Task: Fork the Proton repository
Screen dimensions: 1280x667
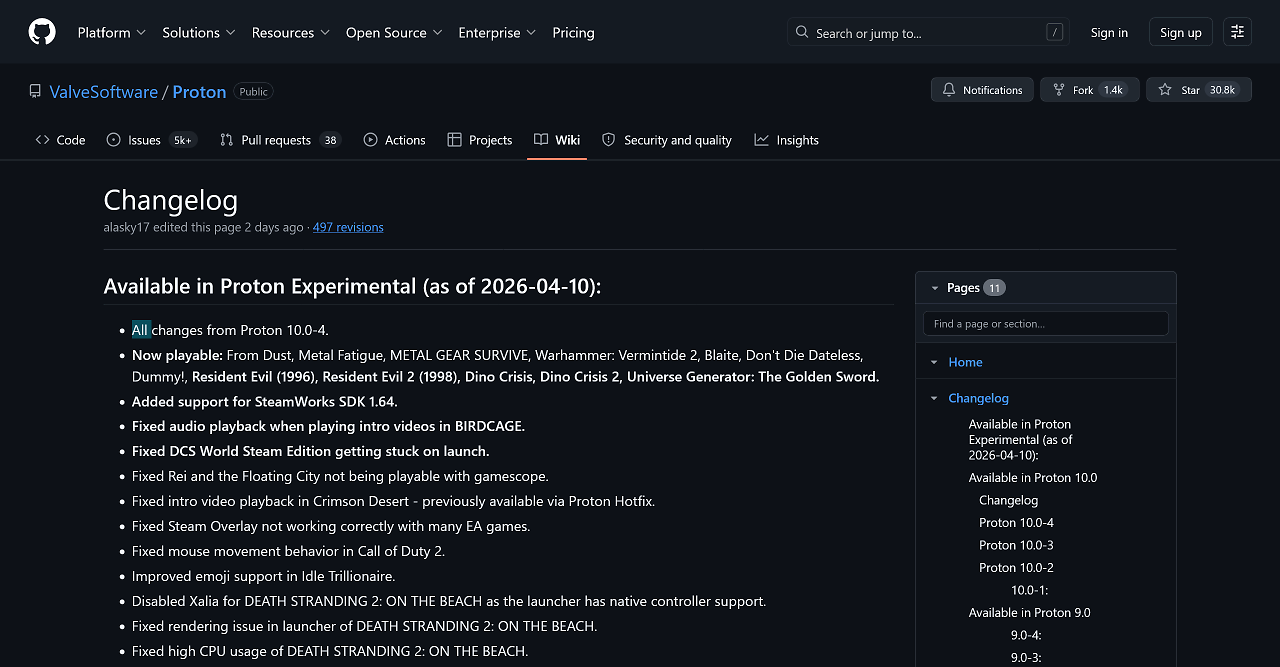Action: tap(1085, 90)
